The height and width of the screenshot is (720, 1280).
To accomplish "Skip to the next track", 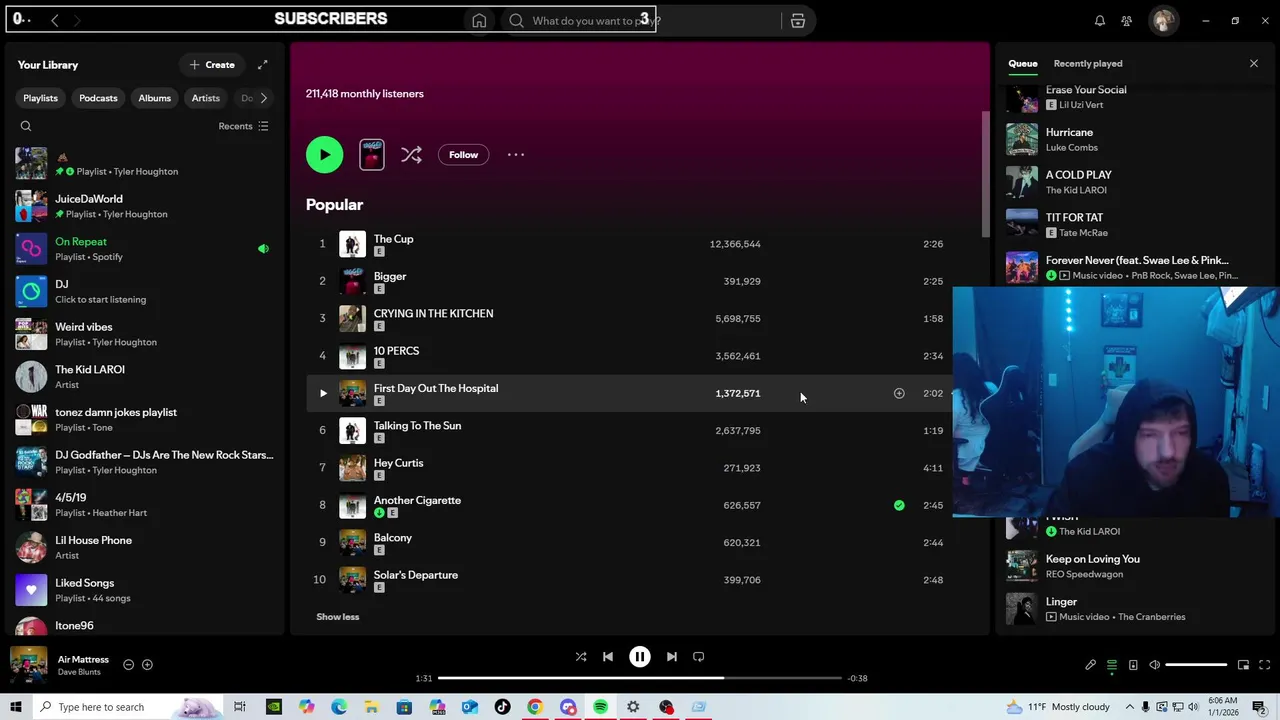I will [x=672, y=657].
